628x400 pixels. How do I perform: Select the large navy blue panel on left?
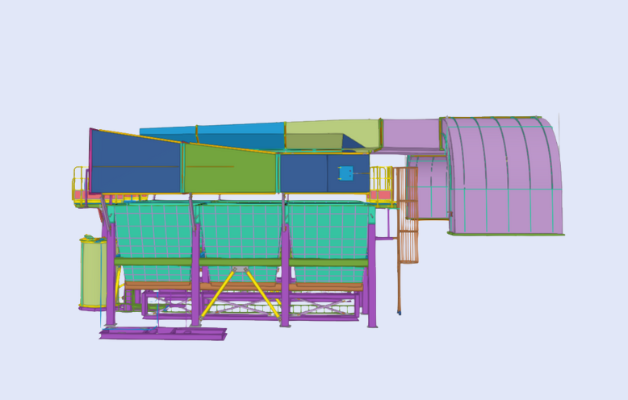(x=135, y=165)
